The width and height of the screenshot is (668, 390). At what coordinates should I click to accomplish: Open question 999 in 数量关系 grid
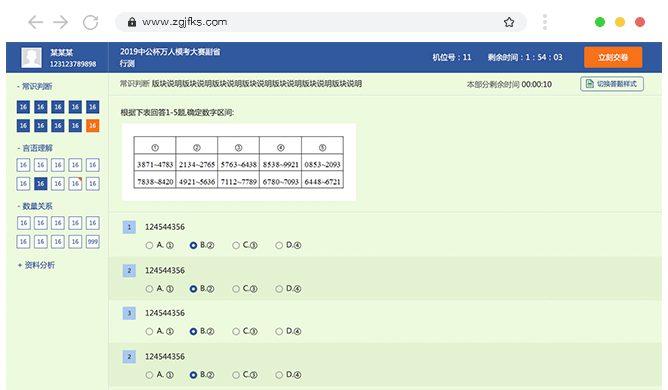(92, 242)
